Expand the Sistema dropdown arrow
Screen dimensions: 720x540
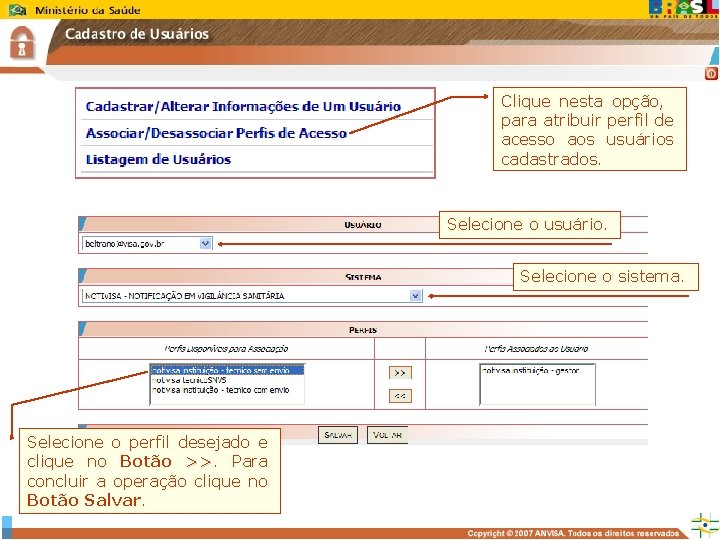coord(416,296)
